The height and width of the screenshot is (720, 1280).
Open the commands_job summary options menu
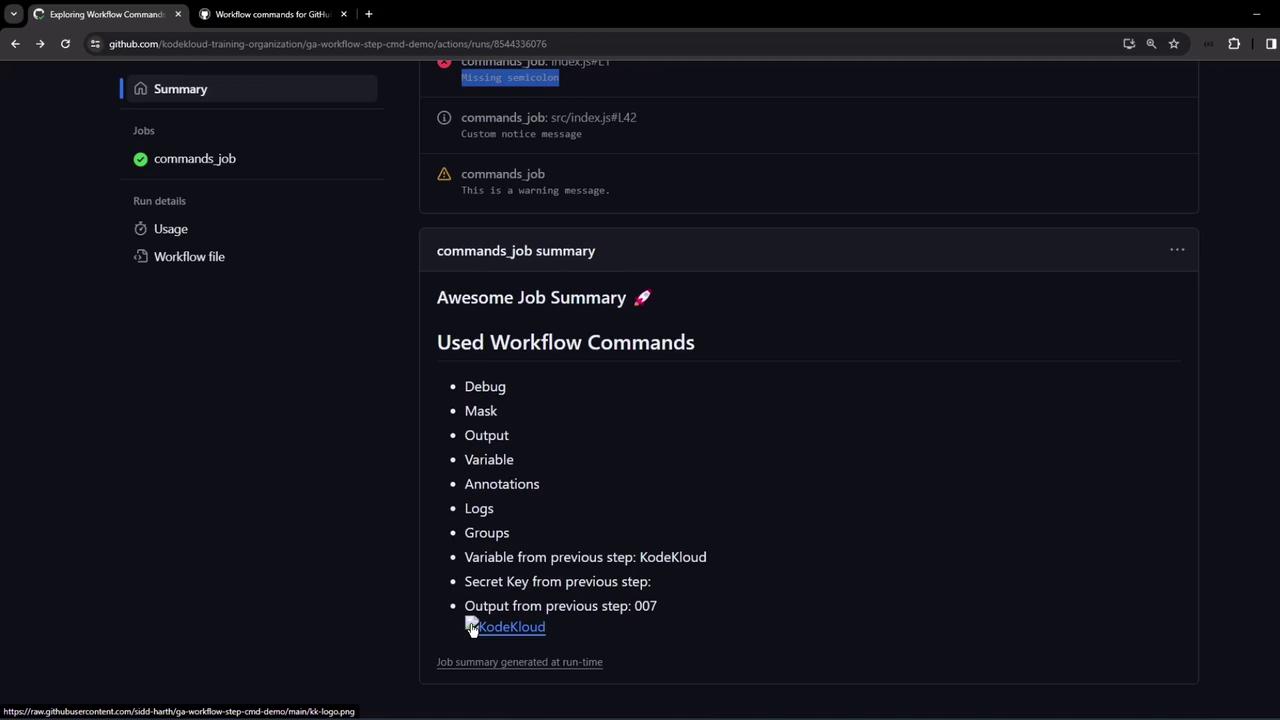point(1177,250)
